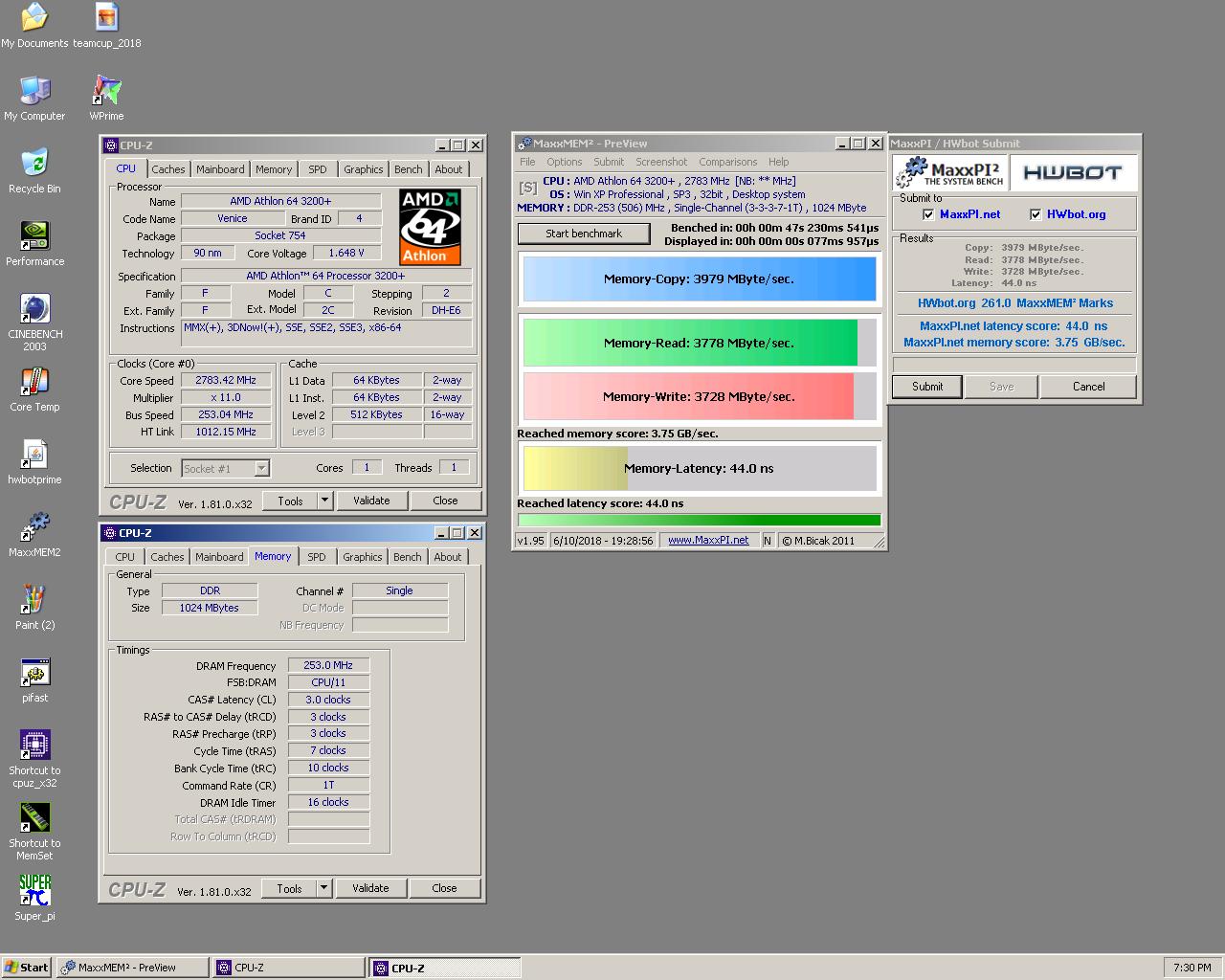The height and width of the screenshot is (980, 1225).
Task: Click DRAM Frequency 253.0 MHz value
Action: click(x=328, y=666)
